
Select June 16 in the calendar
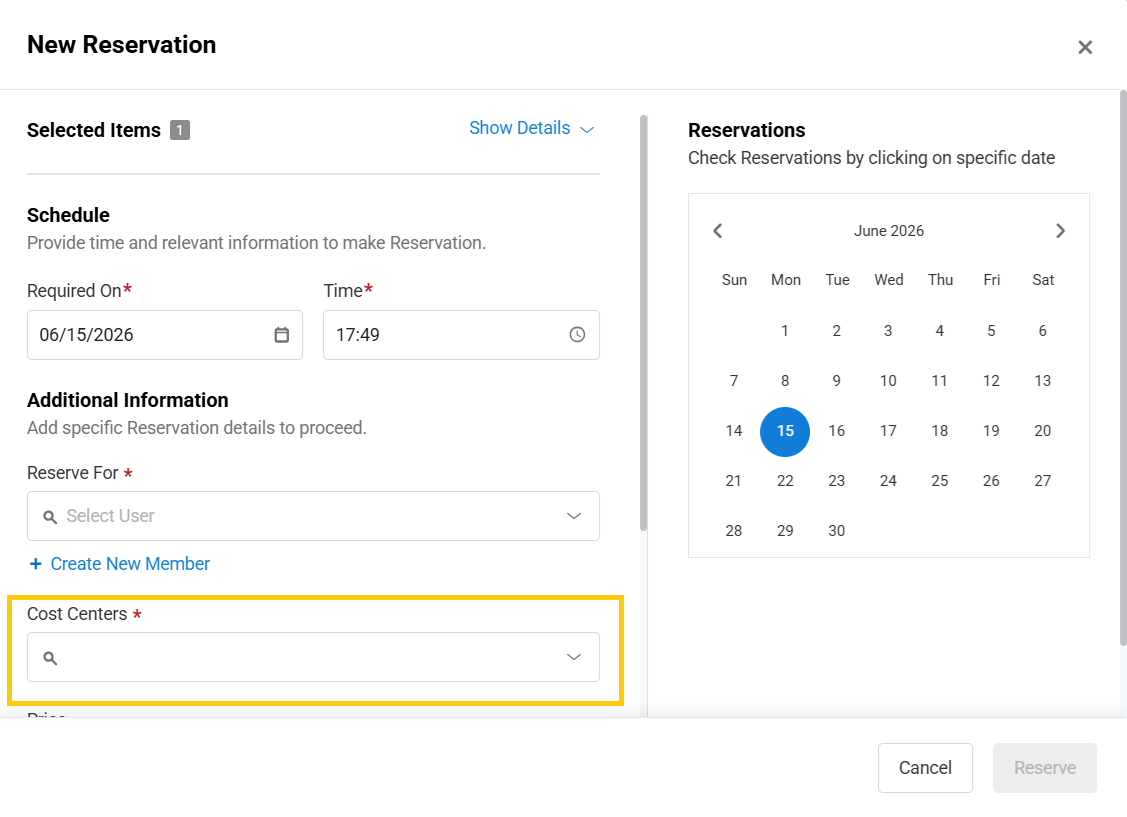pos(837,431)
